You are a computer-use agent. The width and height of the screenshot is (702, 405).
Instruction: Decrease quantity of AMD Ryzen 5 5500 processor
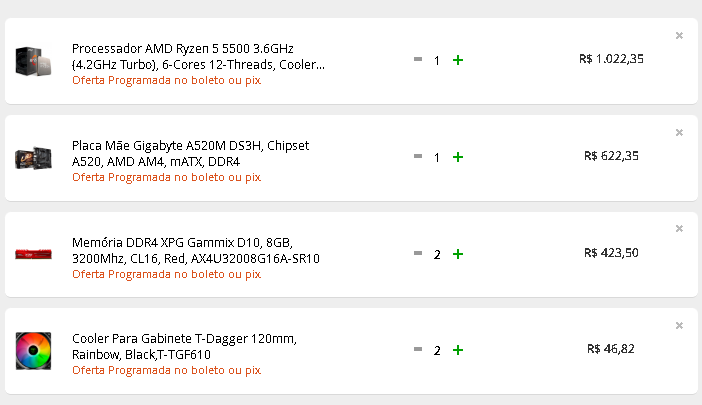click(418, 59)
